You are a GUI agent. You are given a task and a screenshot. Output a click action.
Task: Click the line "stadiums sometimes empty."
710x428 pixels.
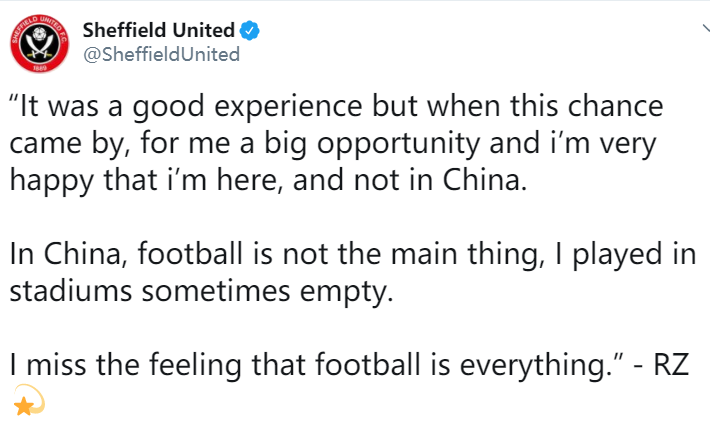point(201,291)
